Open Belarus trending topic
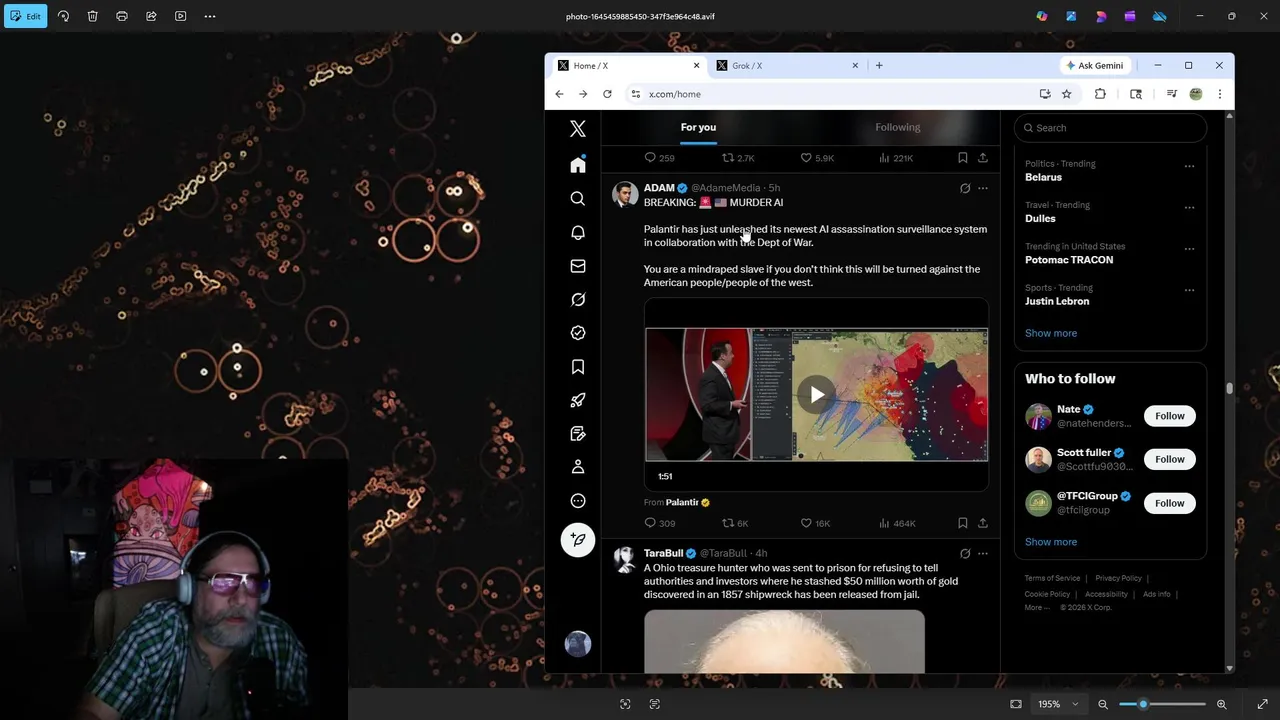The width and height of the screenshot is (1280, 720). (1043, 177)
